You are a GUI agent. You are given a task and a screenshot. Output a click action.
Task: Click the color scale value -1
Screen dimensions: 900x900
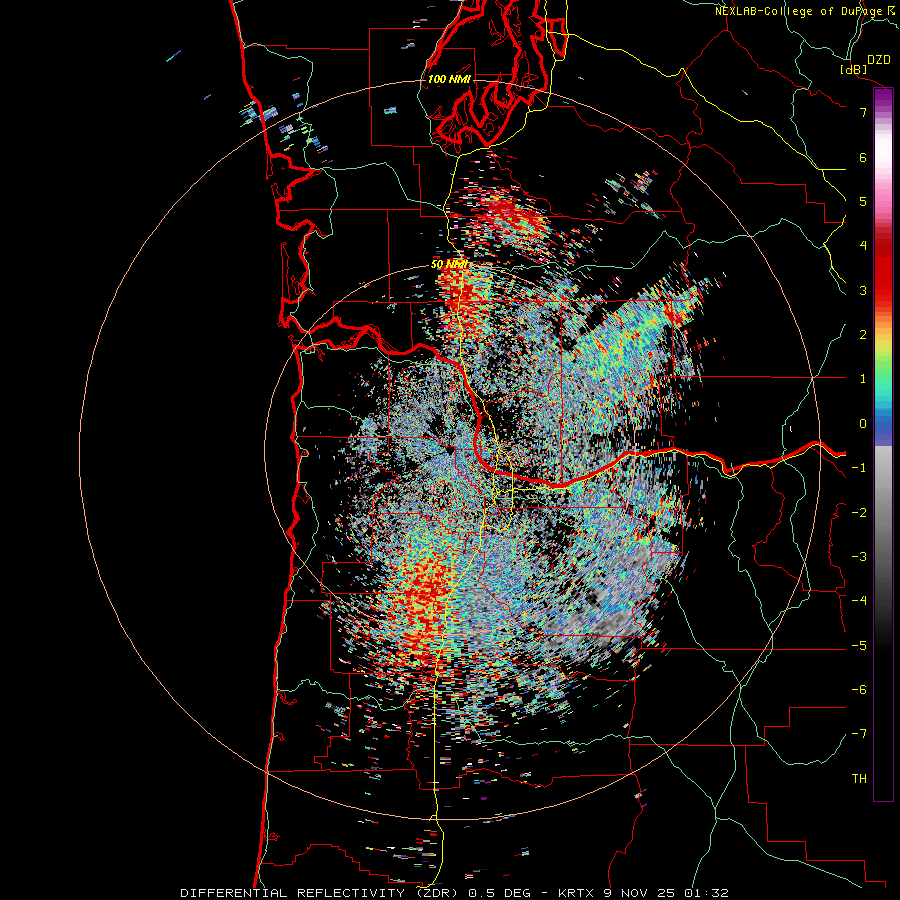859,468
